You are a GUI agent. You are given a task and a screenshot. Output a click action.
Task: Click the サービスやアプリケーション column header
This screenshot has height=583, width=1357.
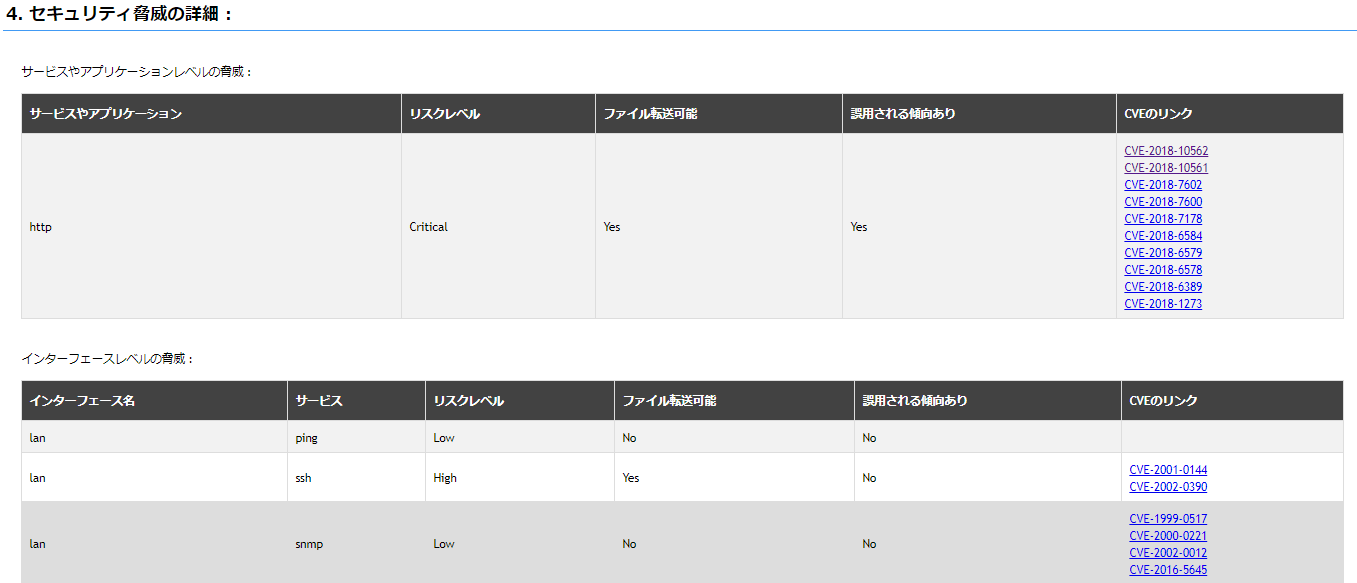click(106, 114)
